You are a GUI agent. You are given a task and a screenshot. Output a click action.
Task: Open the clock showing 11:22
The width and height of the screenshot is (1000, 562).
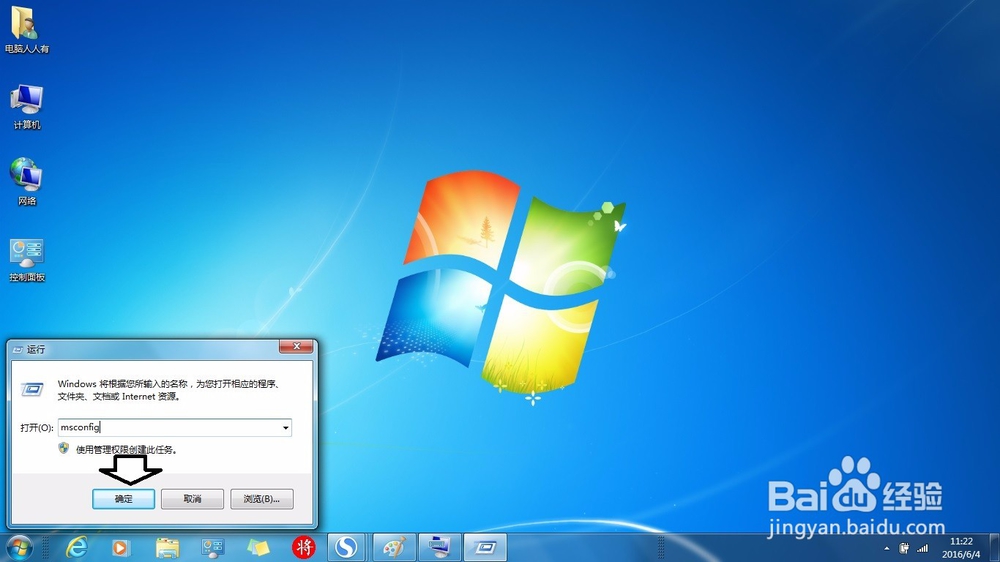coord(961,547)
